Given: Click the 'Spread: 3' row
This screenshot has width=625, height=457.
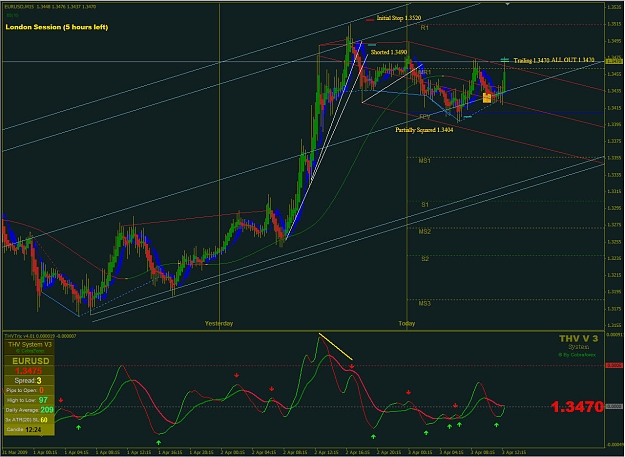Looking at the screenshot, I should click(x=29, y=381).
